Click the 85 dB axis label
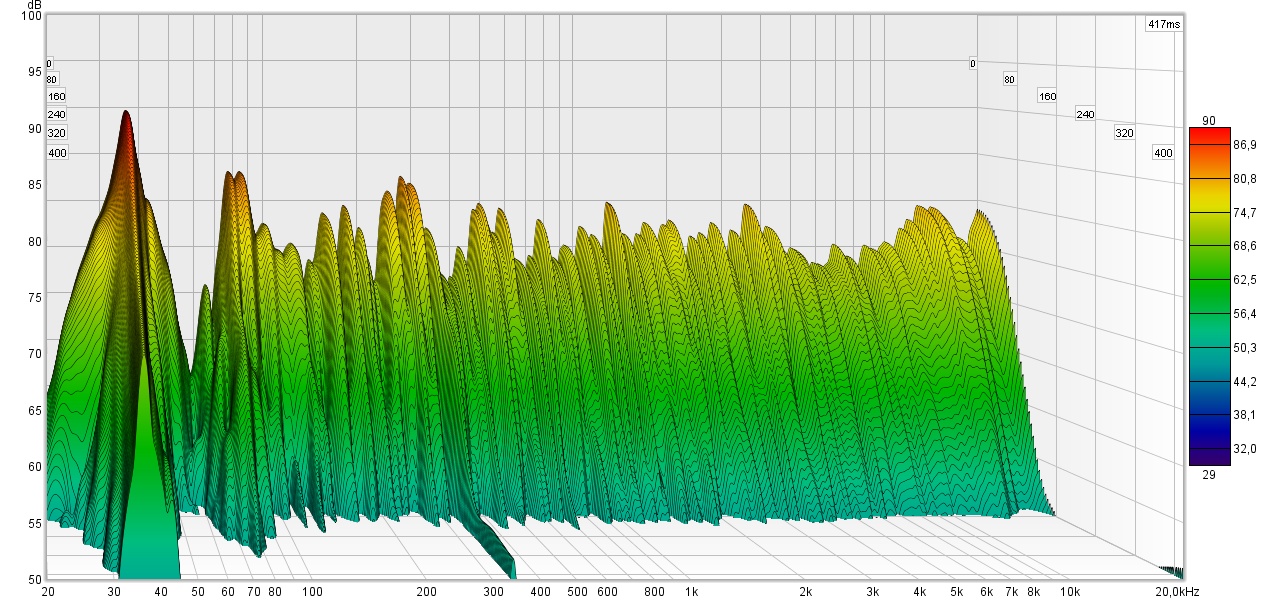 (34, 185)
